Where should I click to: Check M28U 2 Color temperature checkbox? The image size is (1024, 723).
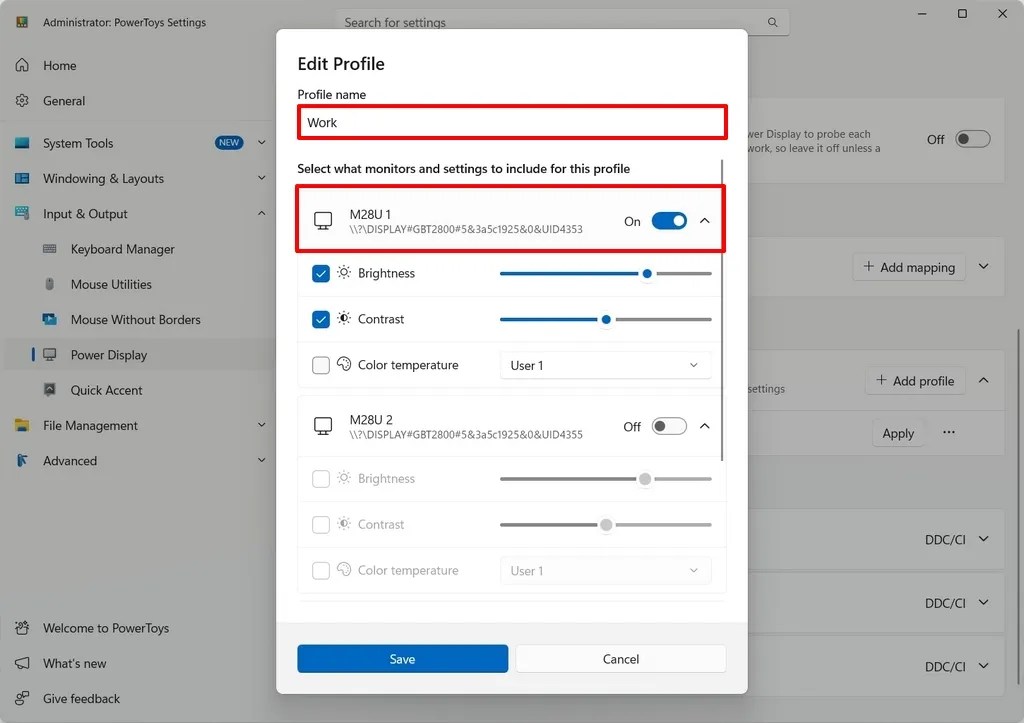pos(321,570)
